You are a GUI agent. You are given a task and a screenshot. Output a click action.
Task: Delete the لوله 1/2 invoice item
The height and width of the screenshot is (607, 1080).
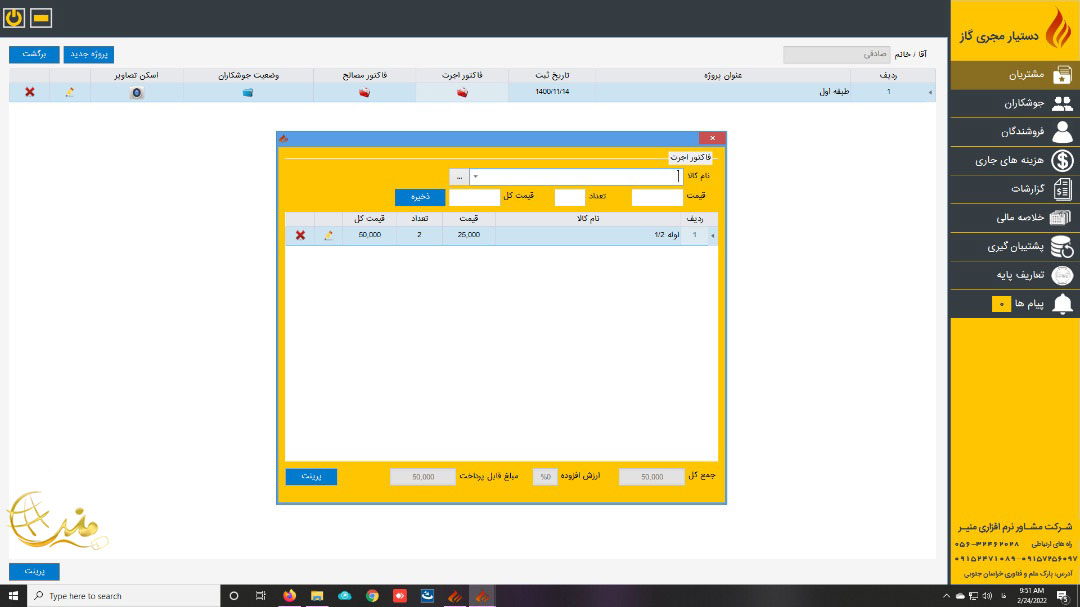(x=300, y=235)
